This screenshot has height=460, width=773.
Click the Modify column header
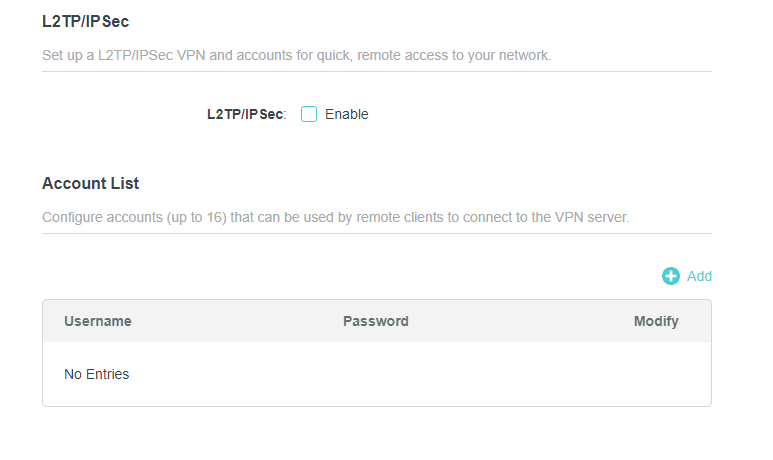click(656, 321)
